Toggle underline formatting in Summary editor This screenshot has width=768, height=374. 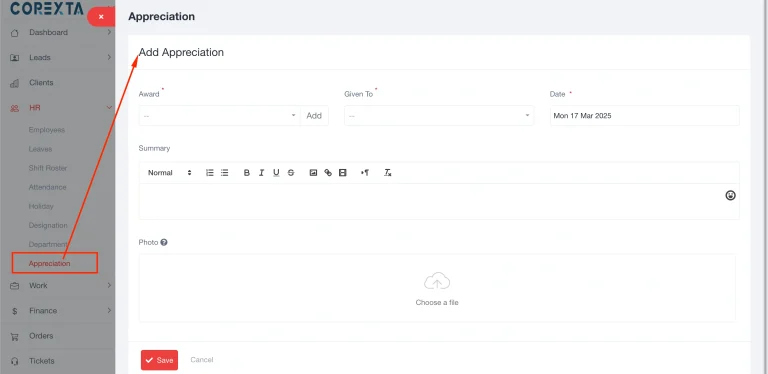276,172
